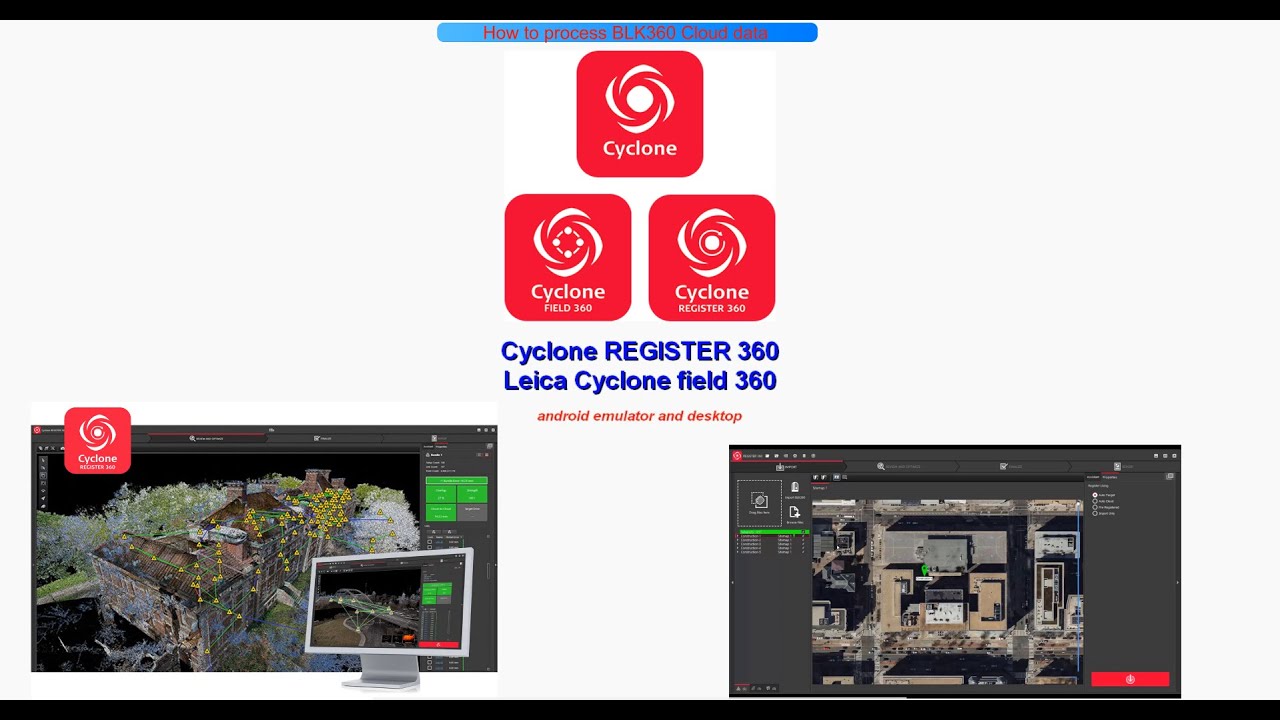
Task: Open the Review and Optimize tab in the point-cloud window
Action: tap(207, 438)
